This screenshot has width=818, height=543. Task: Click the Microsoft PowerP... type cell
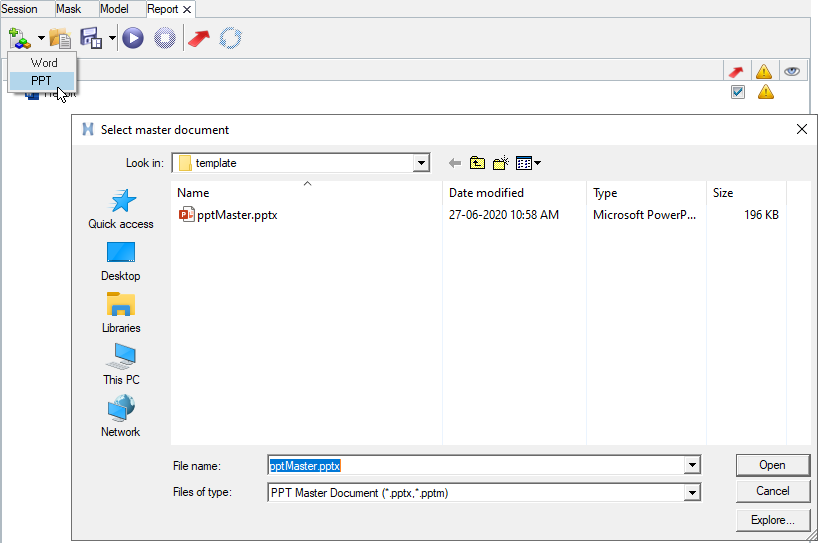644,215
